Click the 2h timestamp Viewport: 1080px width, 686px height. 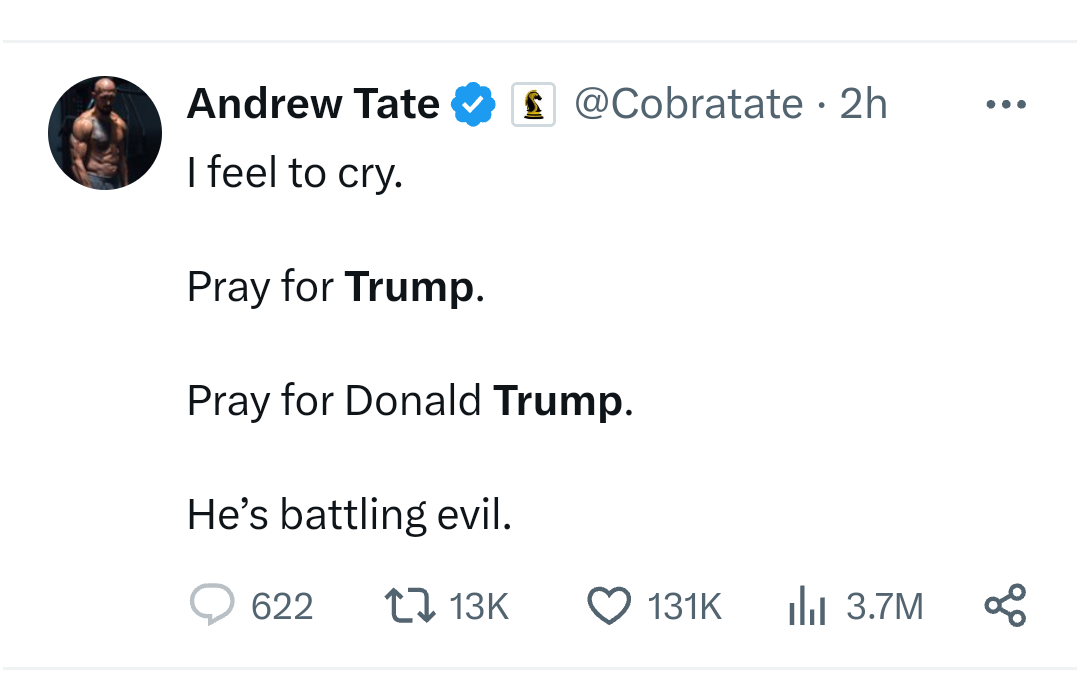coord(864,104)
